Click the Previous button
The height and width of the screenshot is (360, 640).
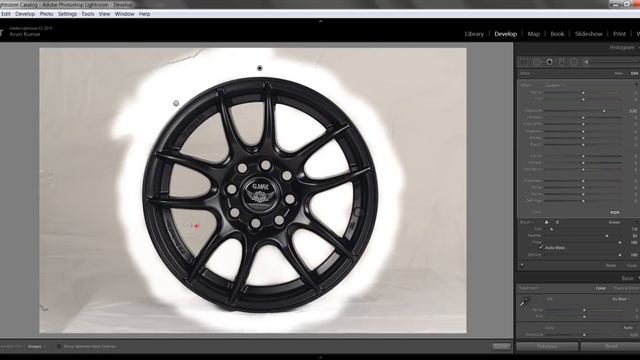click(547, 347)
